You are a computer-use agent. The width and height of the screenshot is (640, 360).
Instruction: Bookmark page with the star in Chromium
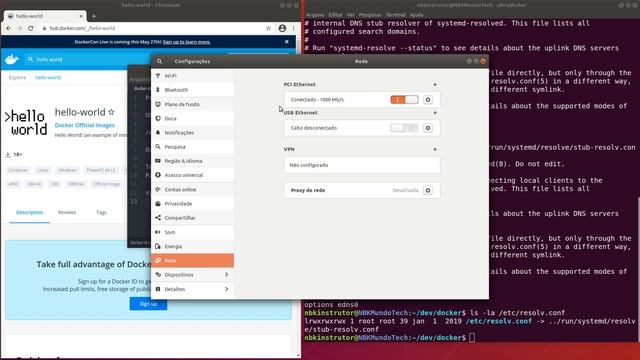(269, 28)
